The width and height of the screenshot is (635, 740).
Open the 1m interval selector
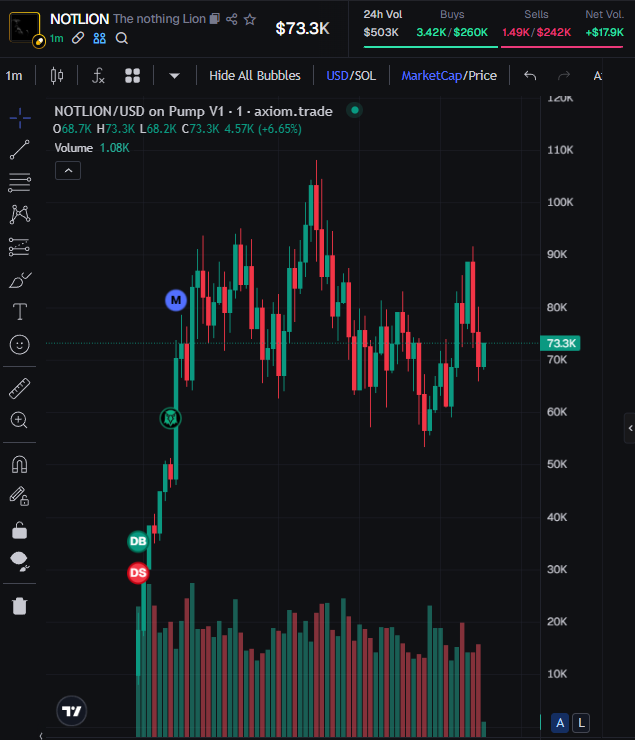14,76
